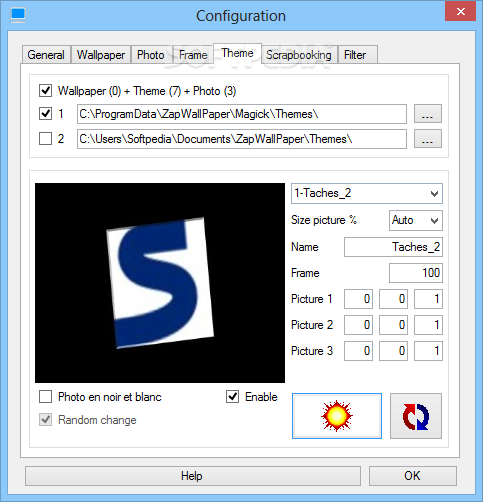This screenshot has height=502, width=483.
Task: Click the Name field containing Taches_2
Action: (x=393, y=247)
